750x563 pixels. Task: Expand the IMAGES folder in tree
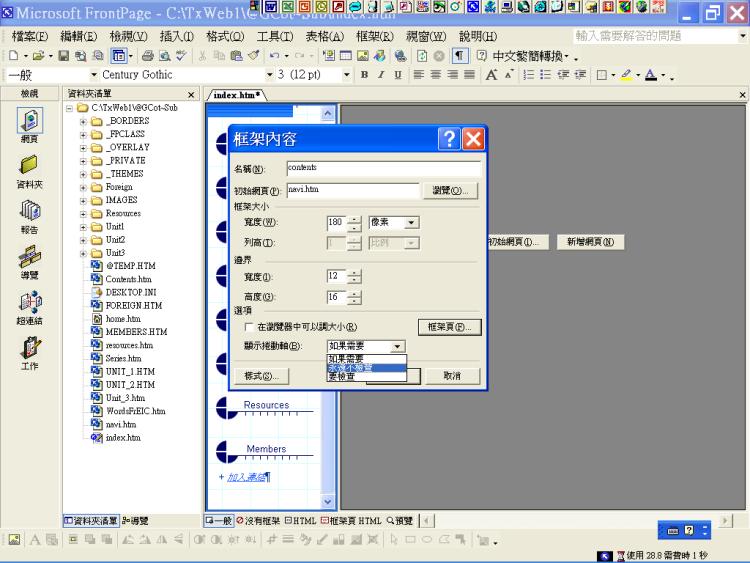point(84,200)
